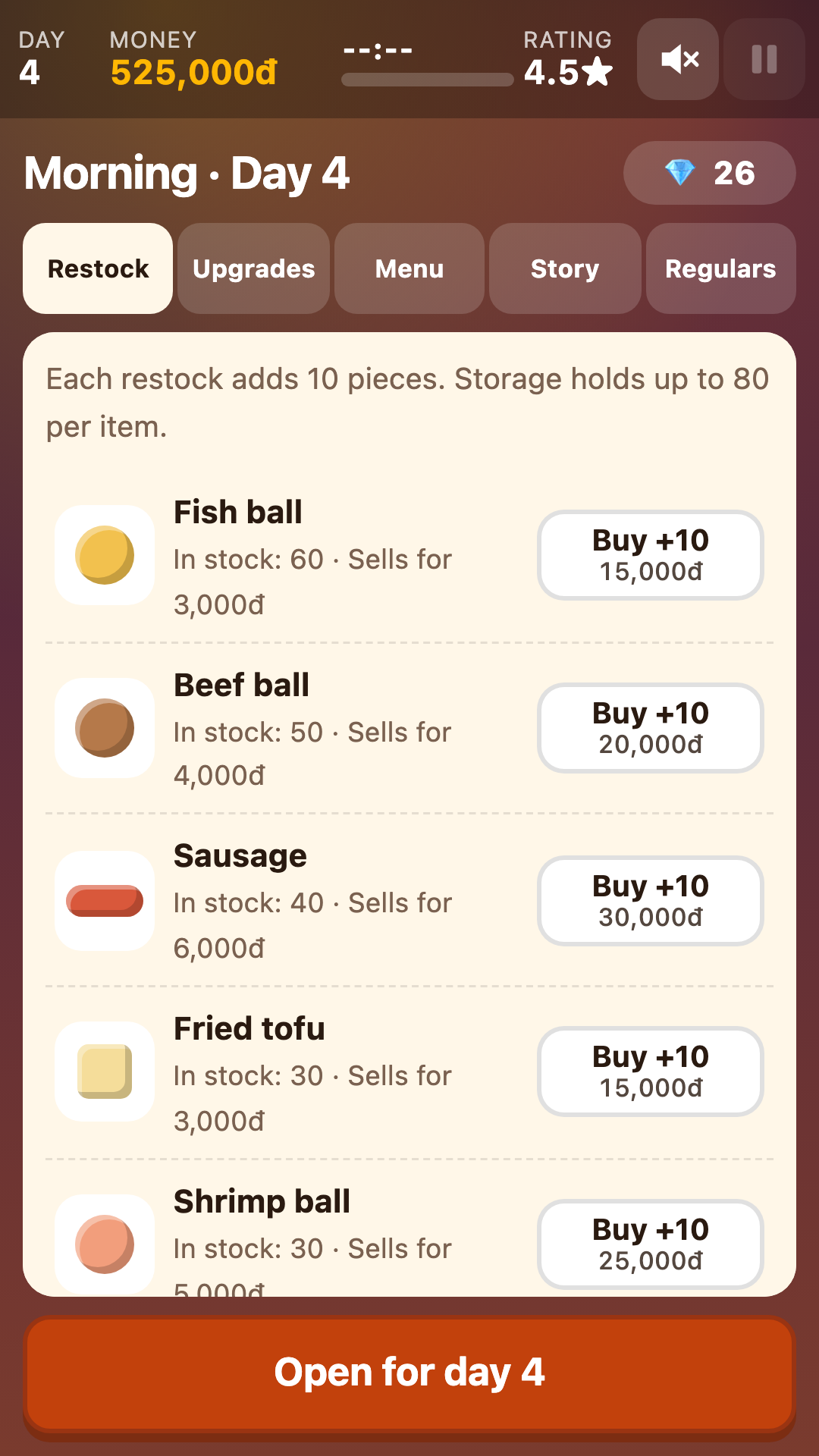Tap the blue diamond gem counter
The width and height of the screenshot is (819, 1456).
(710, 173)
